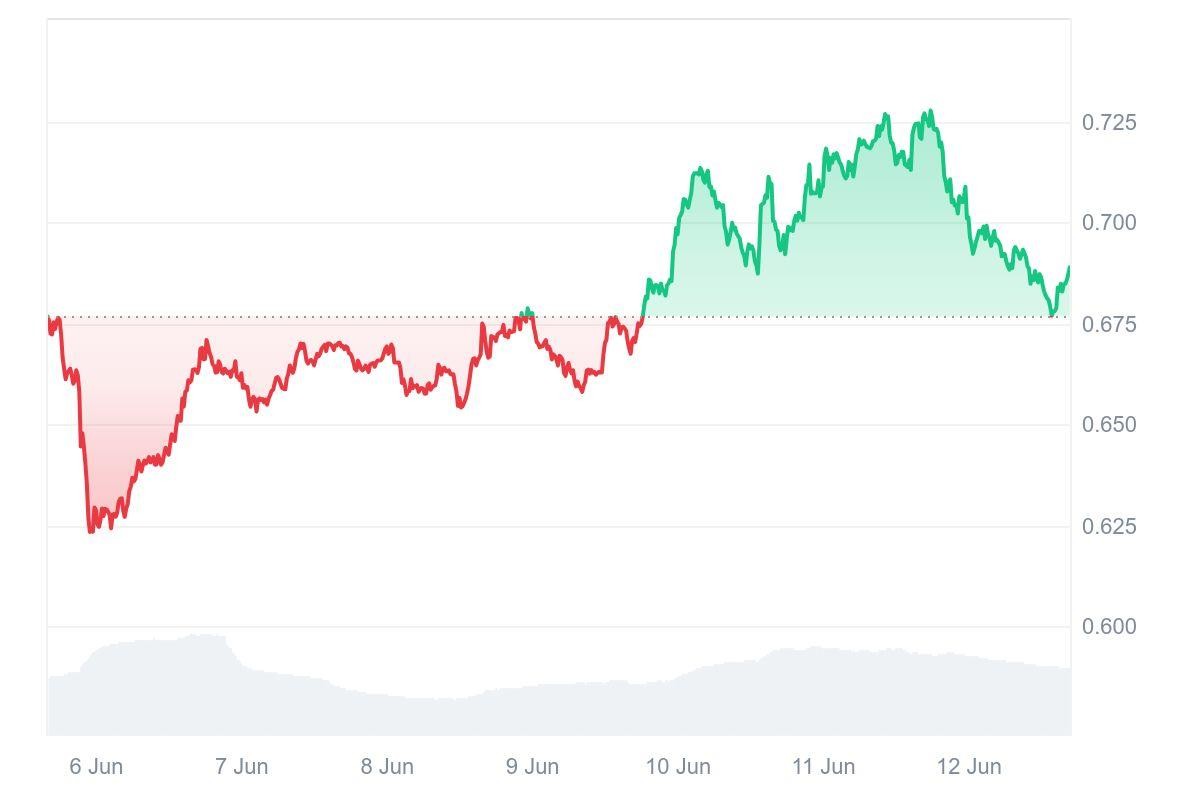Click the lowest dip of the red line
The width and height of the screenshot is (1200, 800).
click(x=91, y=531)
